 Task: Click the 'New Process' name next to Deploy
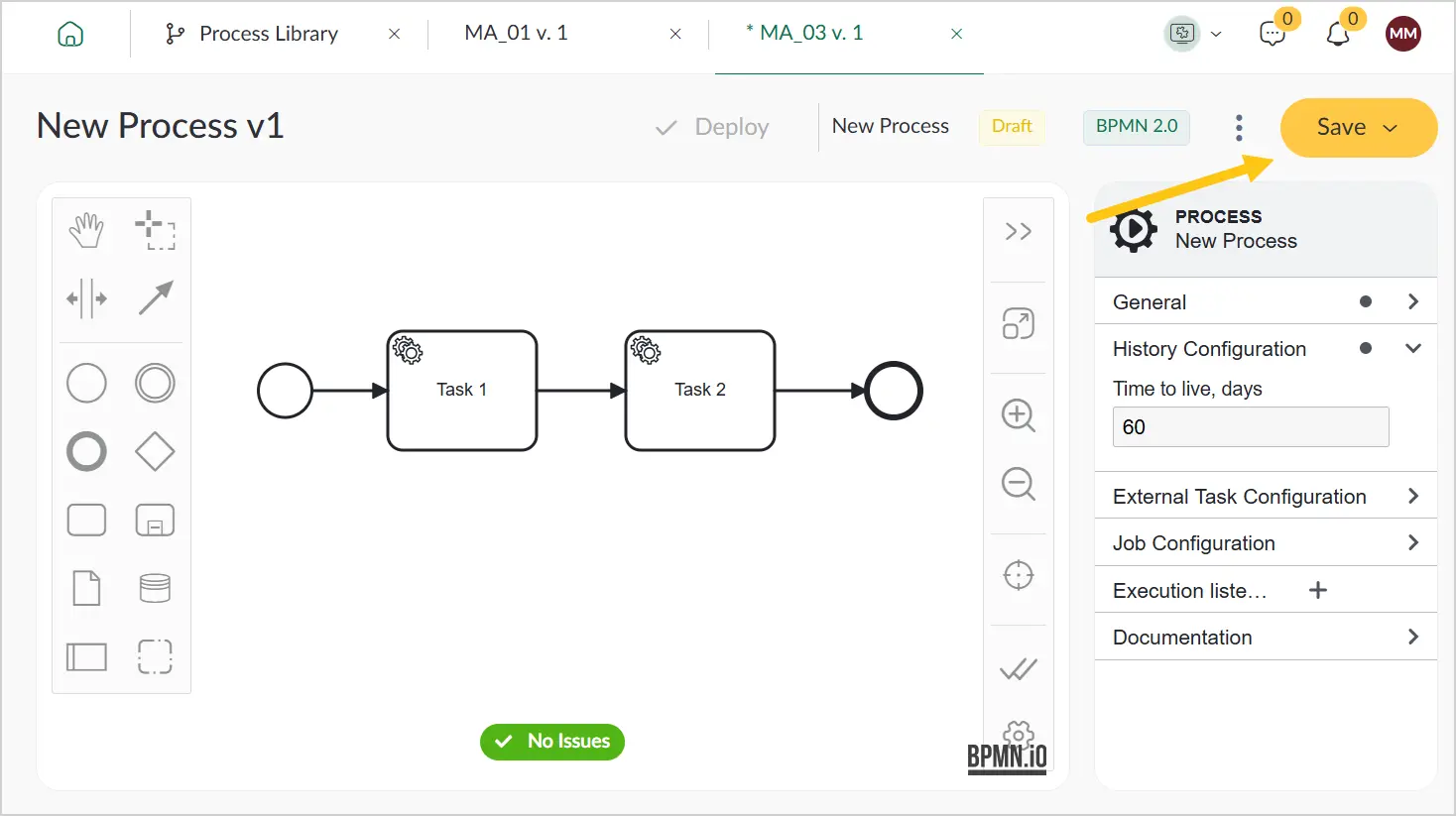(x=890, y=126)
